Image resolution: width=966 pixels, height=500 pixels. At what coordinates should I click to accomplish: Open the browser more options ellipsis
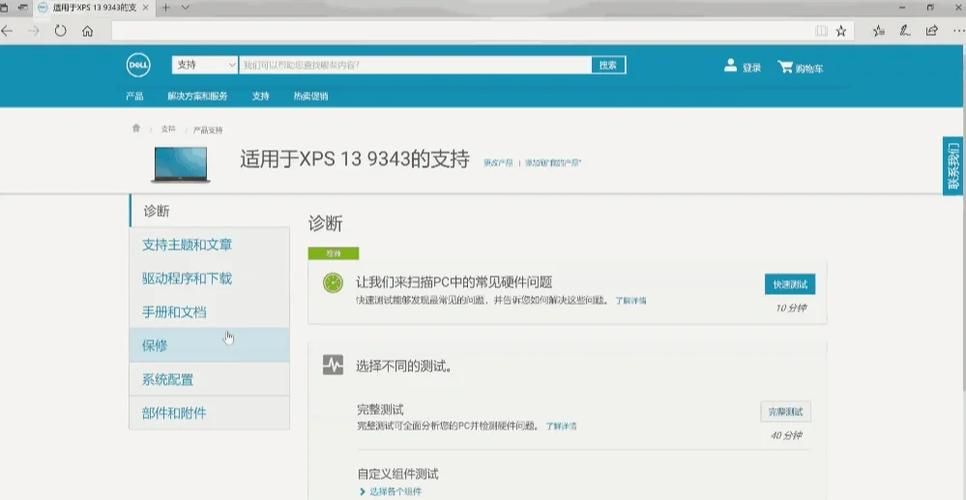(x=958, y=31)
